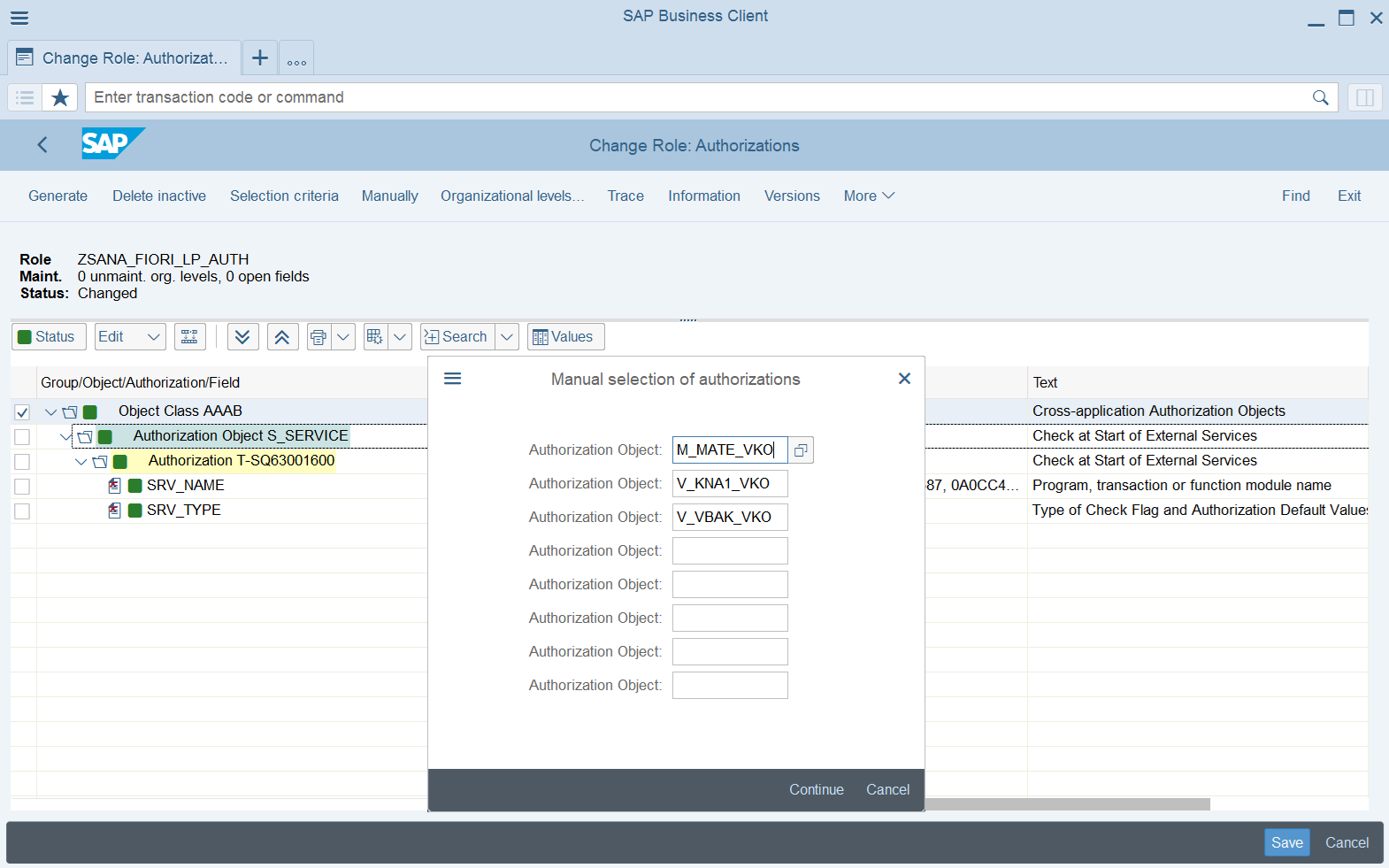
Task: Expand all nodes with double-down arrows
Action: click(242, 337)
